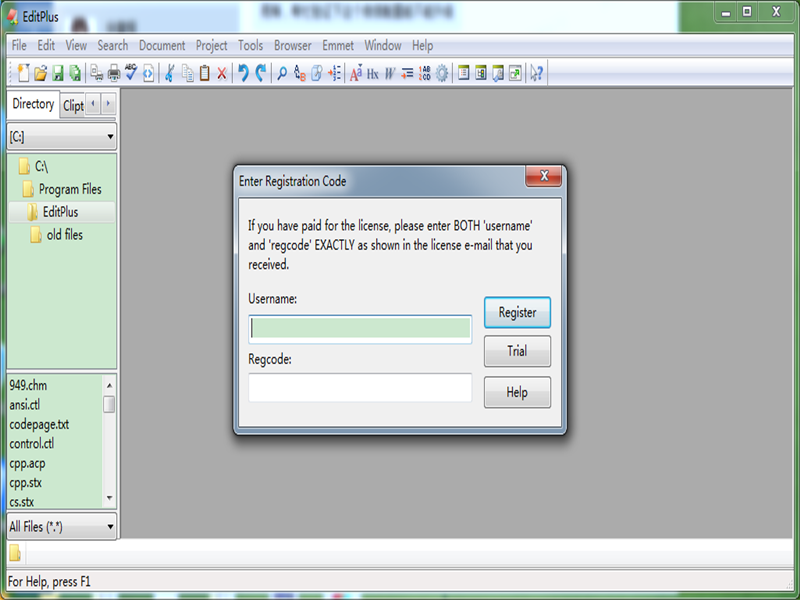Click the Save icon in toolbar
This screenshot has width=800, height=600.
pos(58,73)
